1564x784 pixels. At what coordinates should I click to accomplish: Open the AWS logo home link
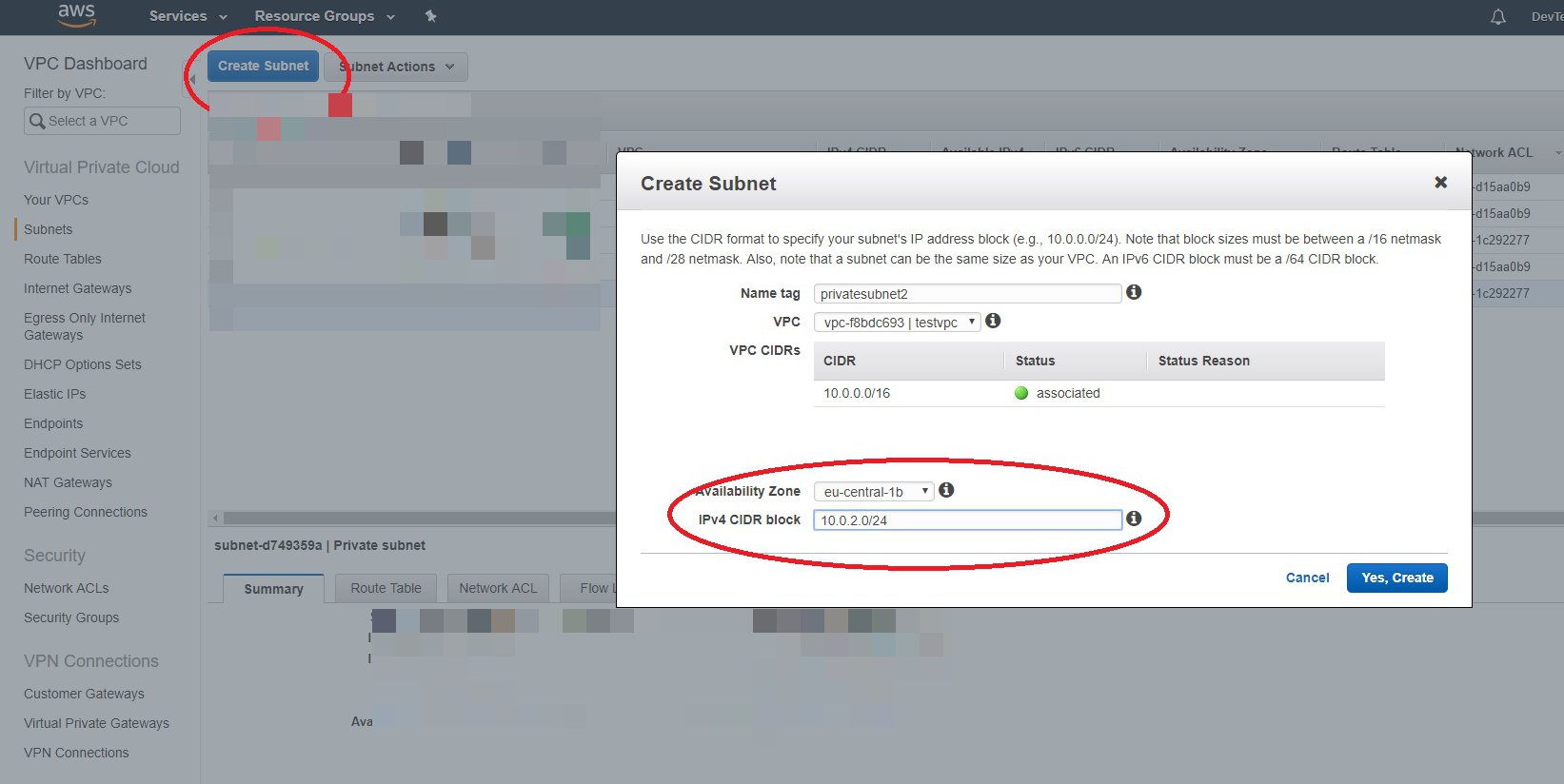(x=76, y=15)
